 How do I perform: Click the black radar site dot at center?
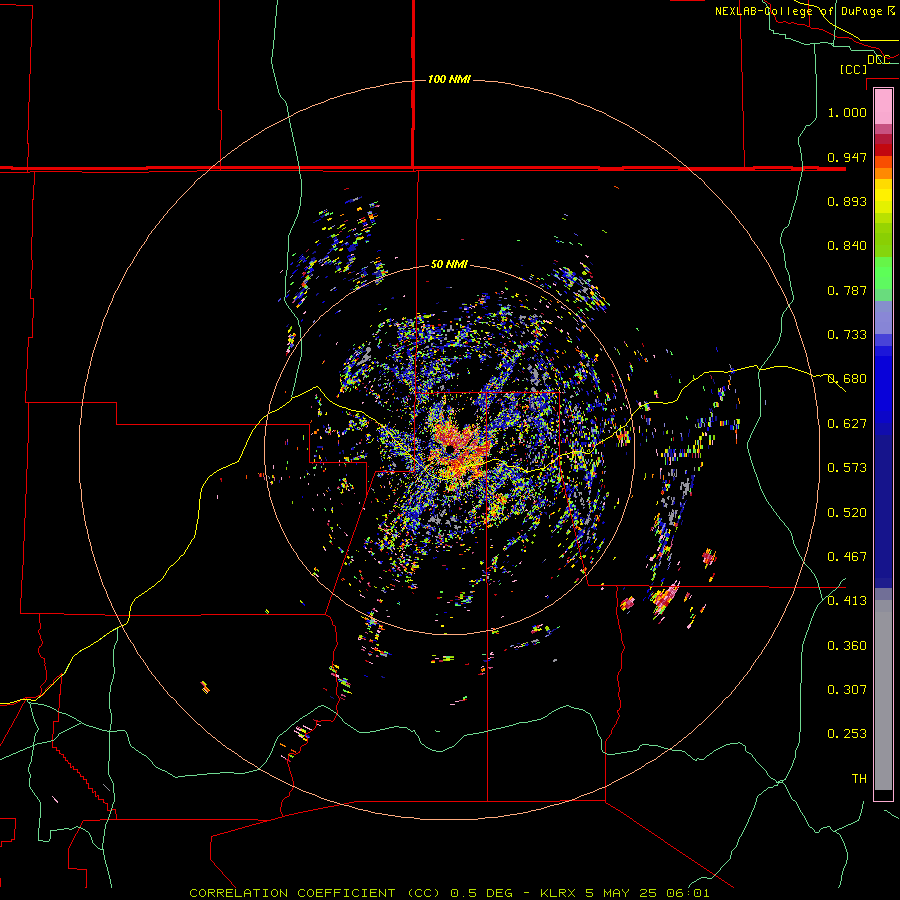451,448
